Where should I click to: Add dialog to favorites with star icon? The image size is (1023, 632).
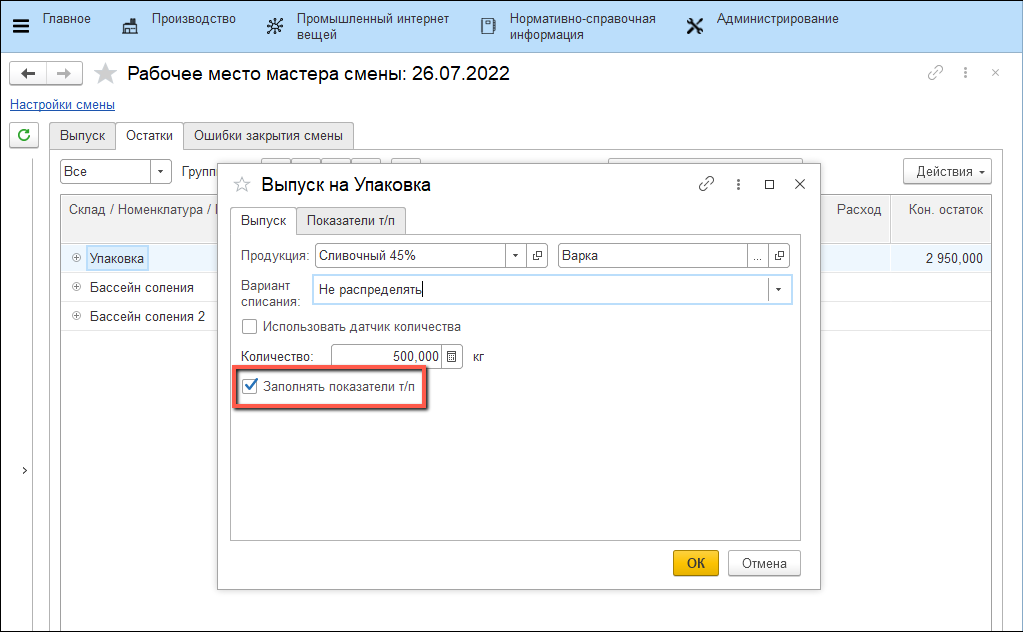pos(241,184)
